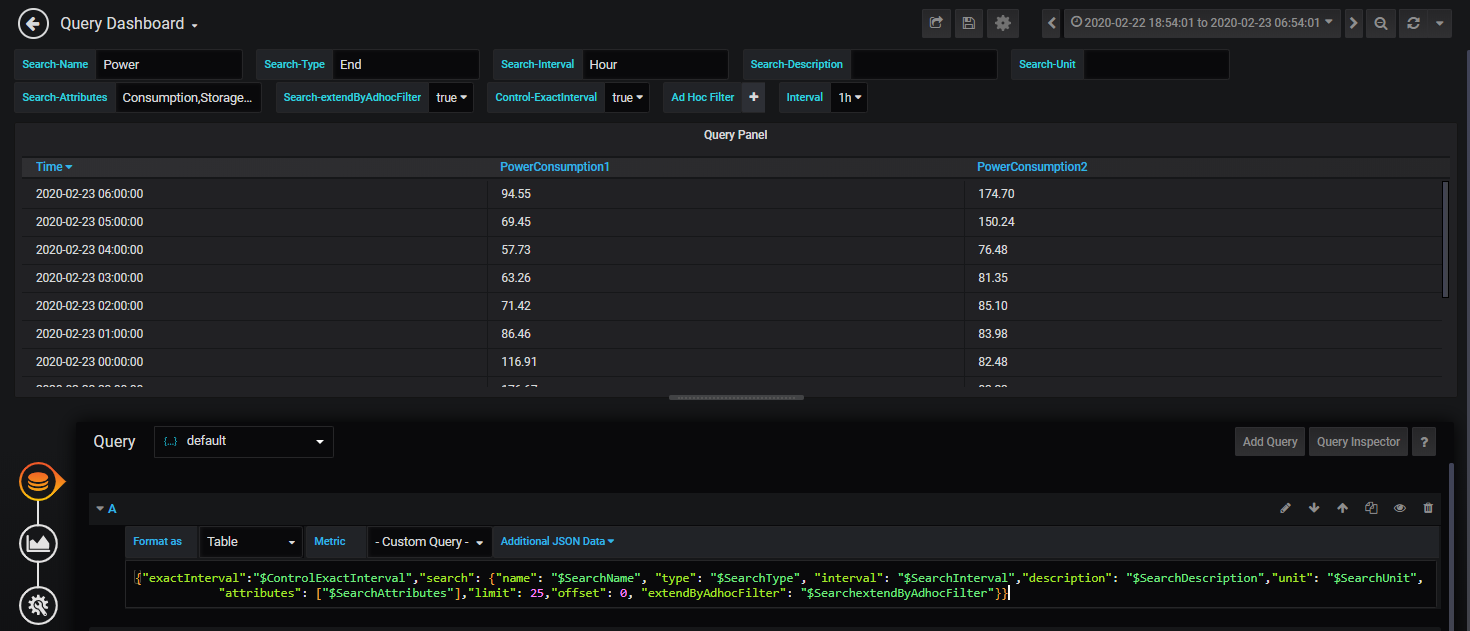Viewport: 1470px width, 631px height.
Task: Toggle edit mode pencil icon for query A
Action: (x=1286, y=508)
